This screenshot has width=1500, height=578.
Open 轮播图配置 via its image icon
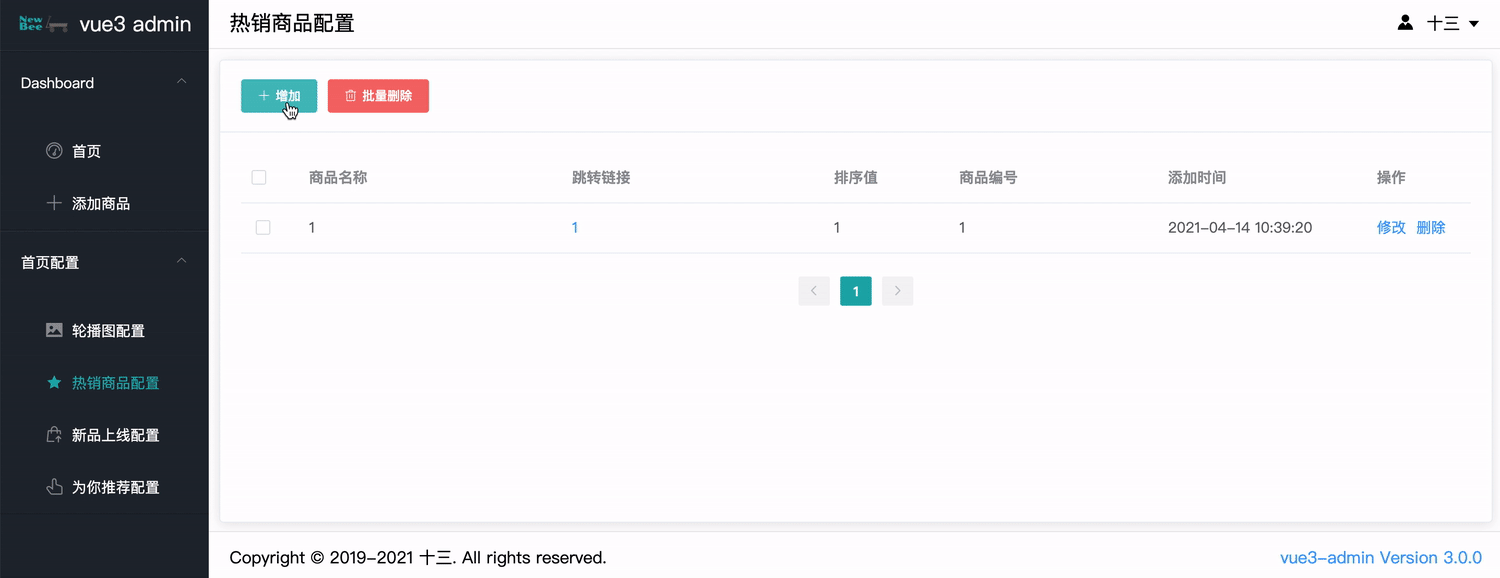pos(53,330)
